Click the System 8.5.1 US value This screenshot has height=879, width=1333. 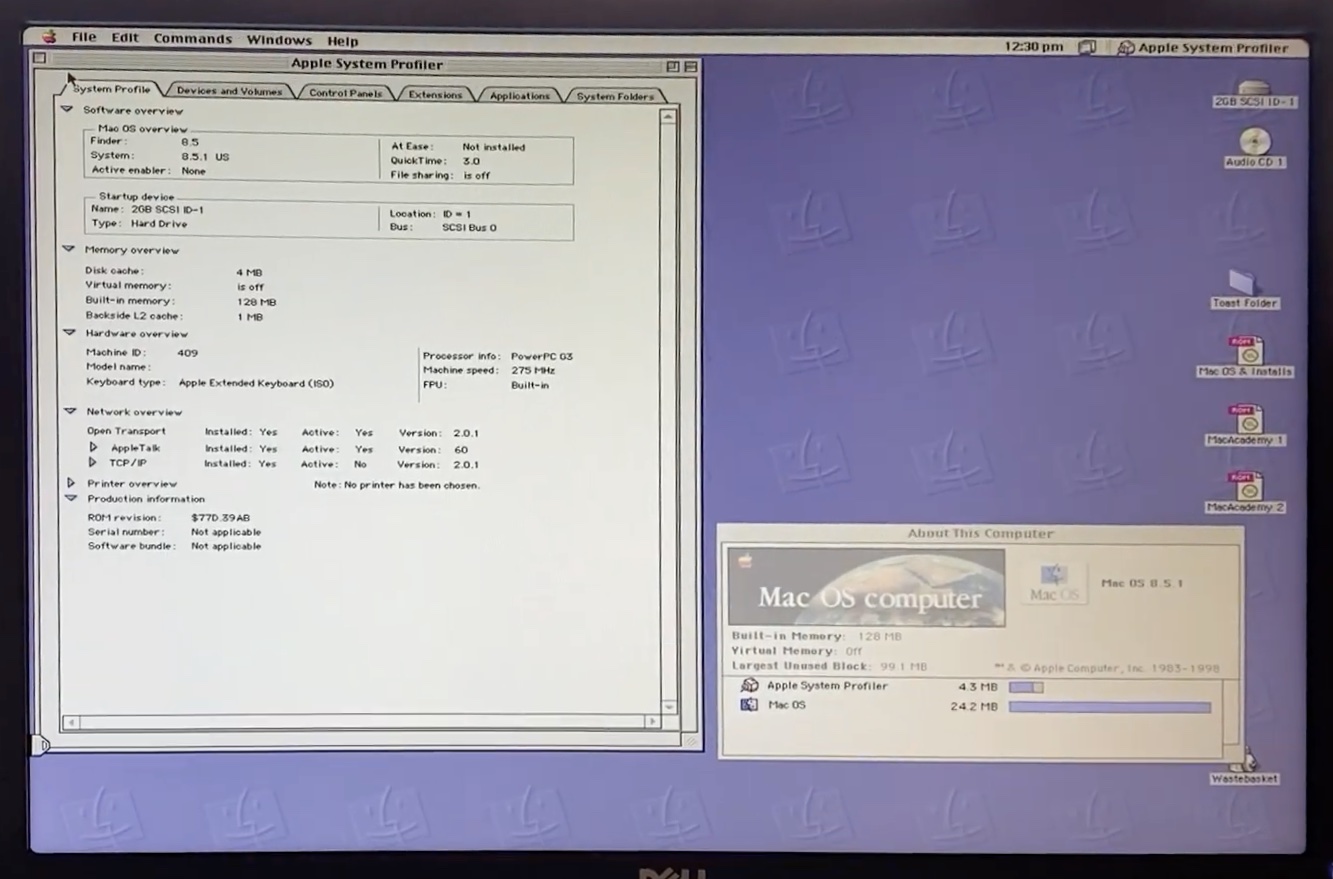pos(205,157)
